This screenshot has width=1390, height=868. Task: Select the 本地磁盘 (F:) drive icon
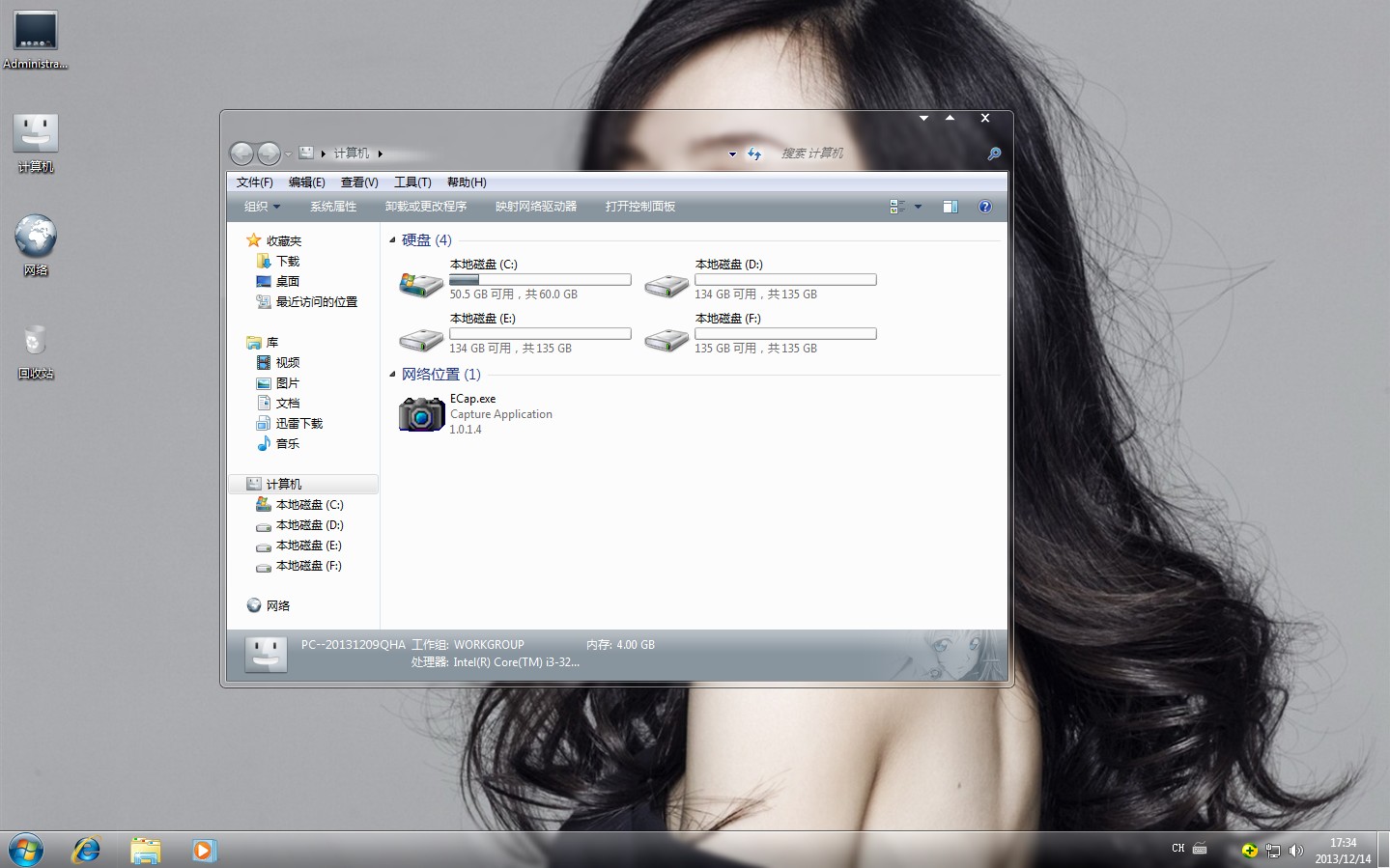tap(667, 339)
